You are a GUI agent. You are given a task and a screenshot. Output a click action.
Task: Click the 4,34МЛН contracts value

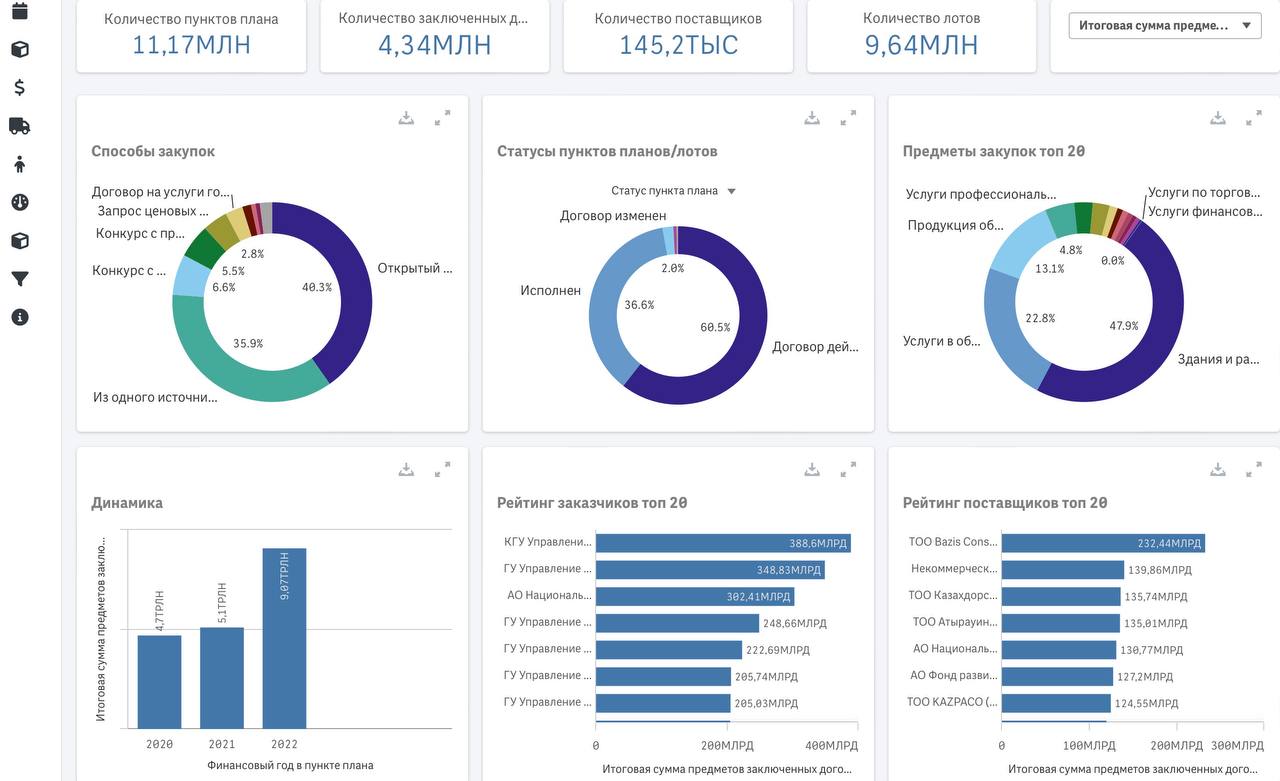pyautogui.click(x=434, y=45)
